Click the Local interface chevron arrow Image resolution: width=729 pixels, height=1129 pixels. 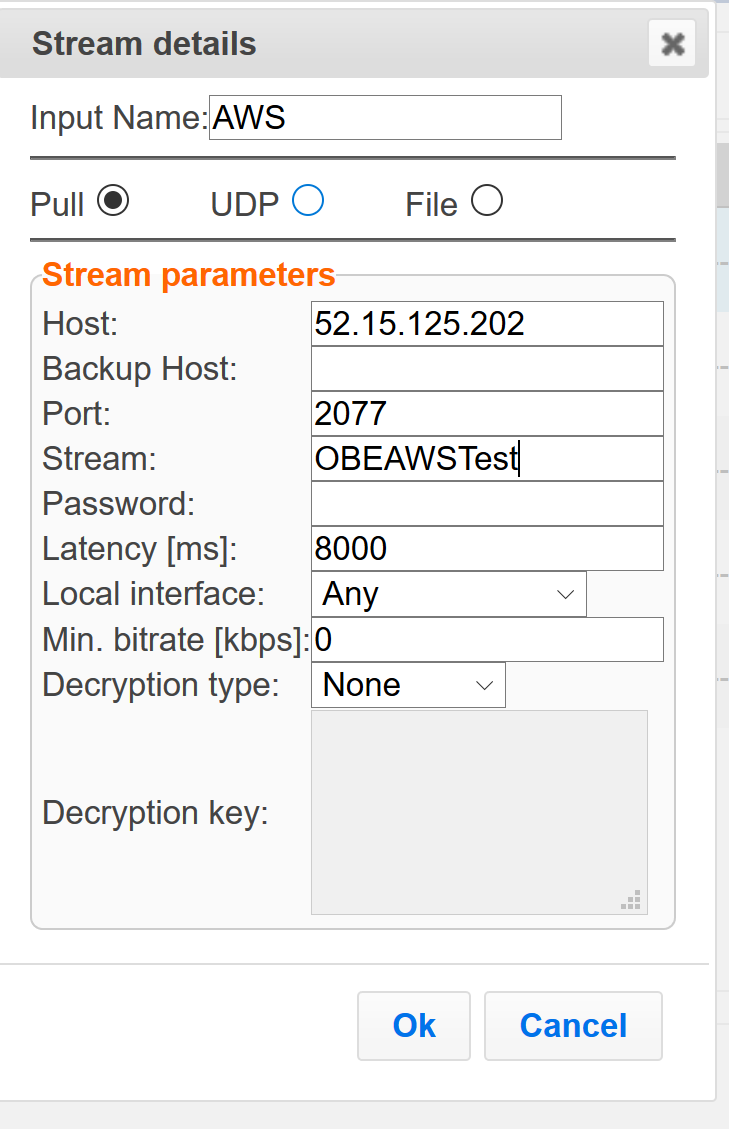pos(565,595)
